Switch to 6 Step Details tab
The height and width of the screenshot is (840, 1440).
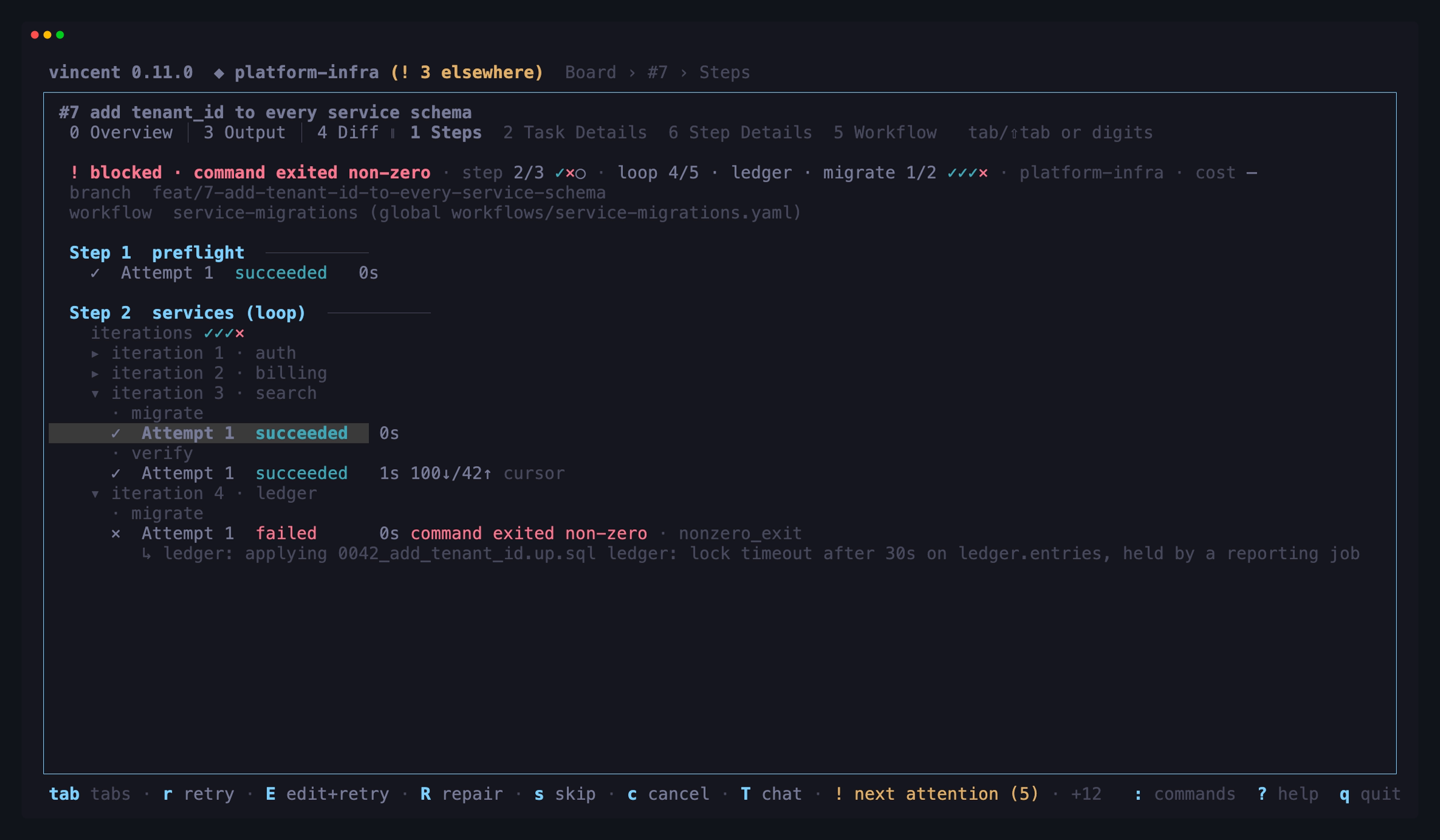740,133
